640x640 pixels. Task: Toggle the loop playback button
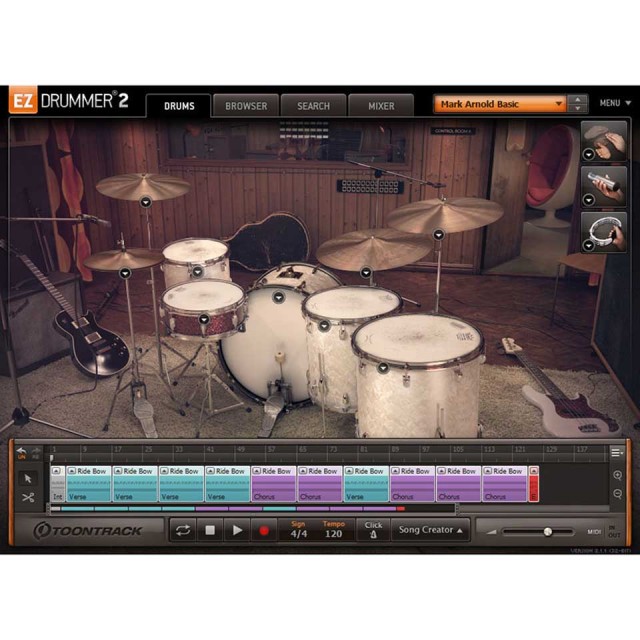click(183, 531)
